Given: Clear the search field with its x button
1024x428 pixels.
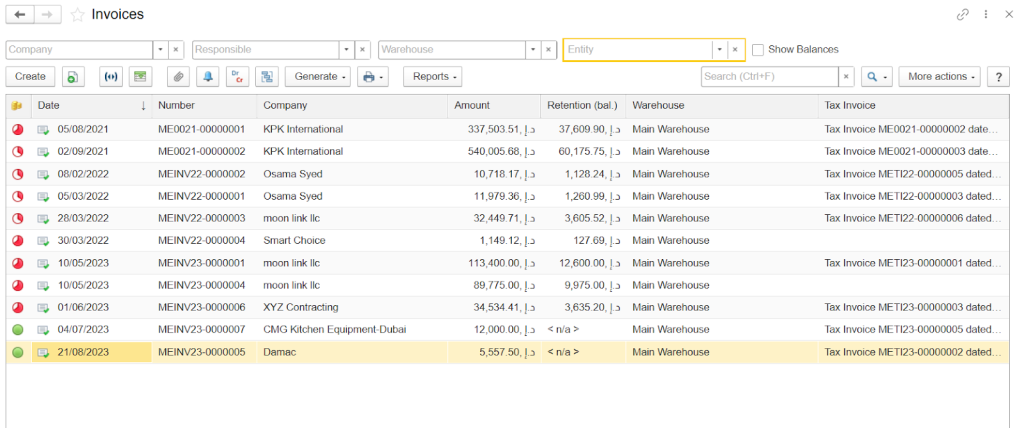Looking at the screenshot, I should coord(846,76).
